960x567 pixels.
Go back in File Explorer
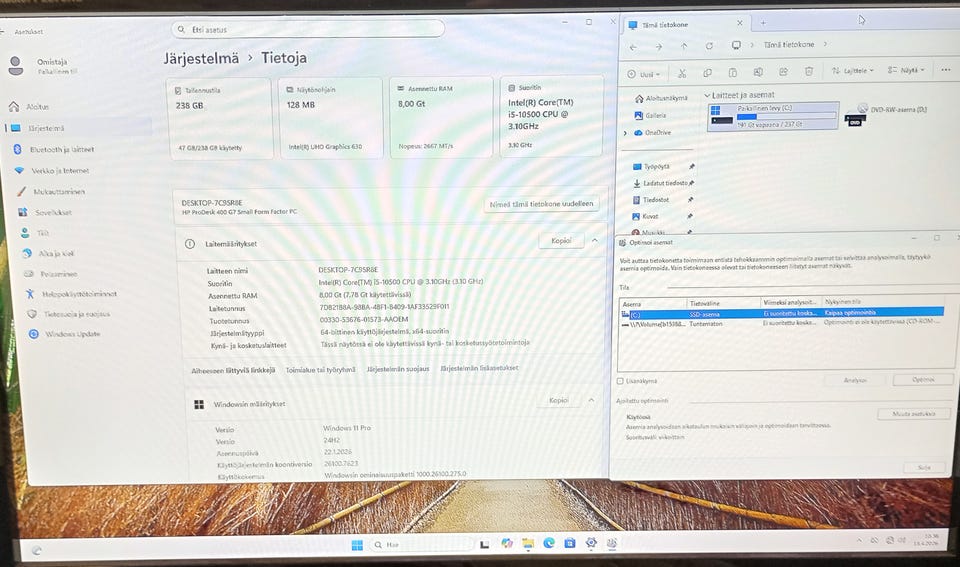(633, 47)
